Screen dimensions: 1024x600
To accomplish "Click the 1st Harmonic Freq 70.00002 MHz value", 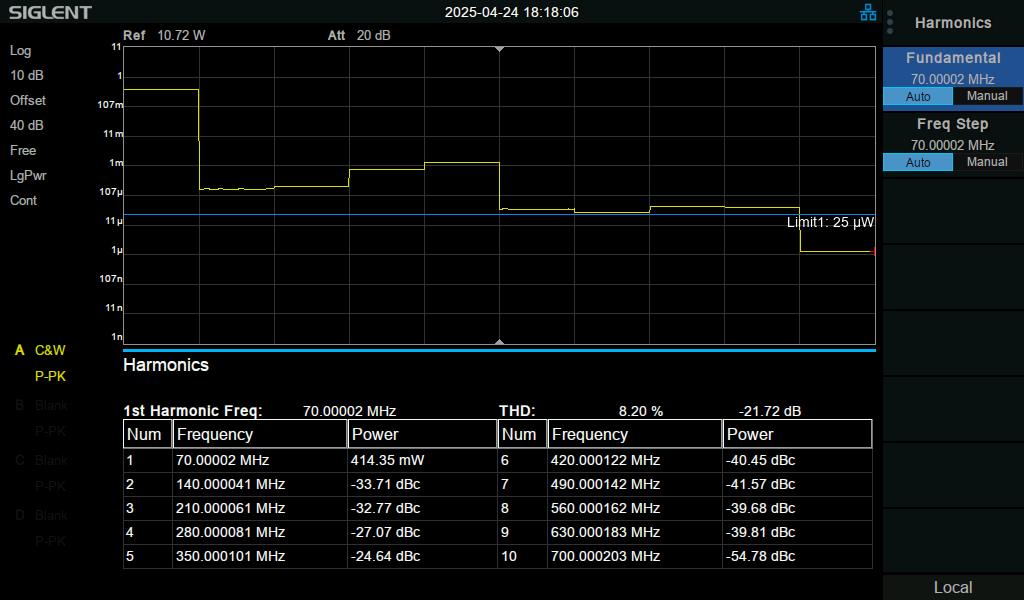I will click(349, 411).
